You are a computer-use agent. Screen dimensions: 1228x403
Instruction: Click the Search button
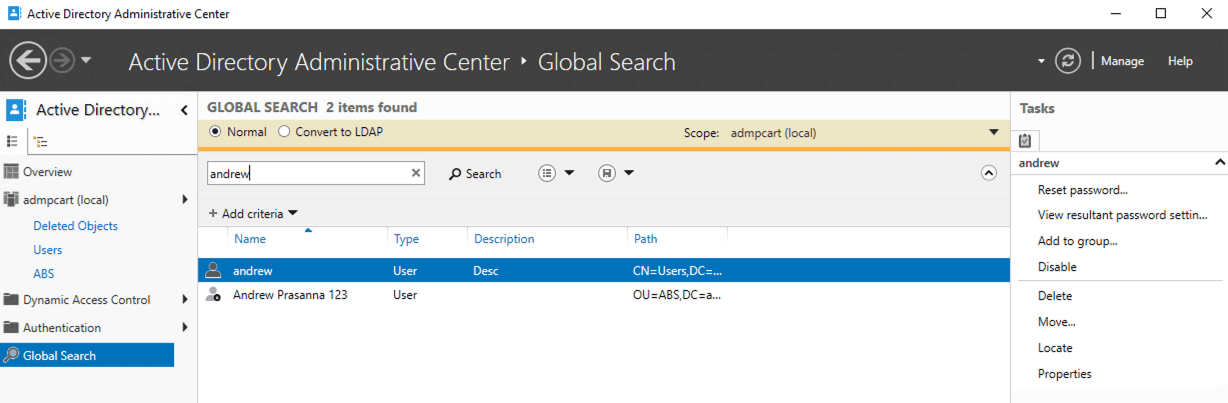(x=475, y=173)
